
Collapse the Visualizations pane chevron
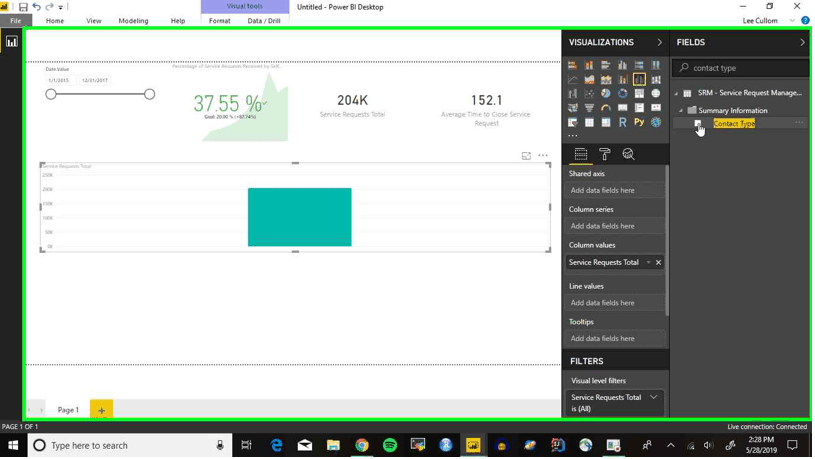(660, 42)
